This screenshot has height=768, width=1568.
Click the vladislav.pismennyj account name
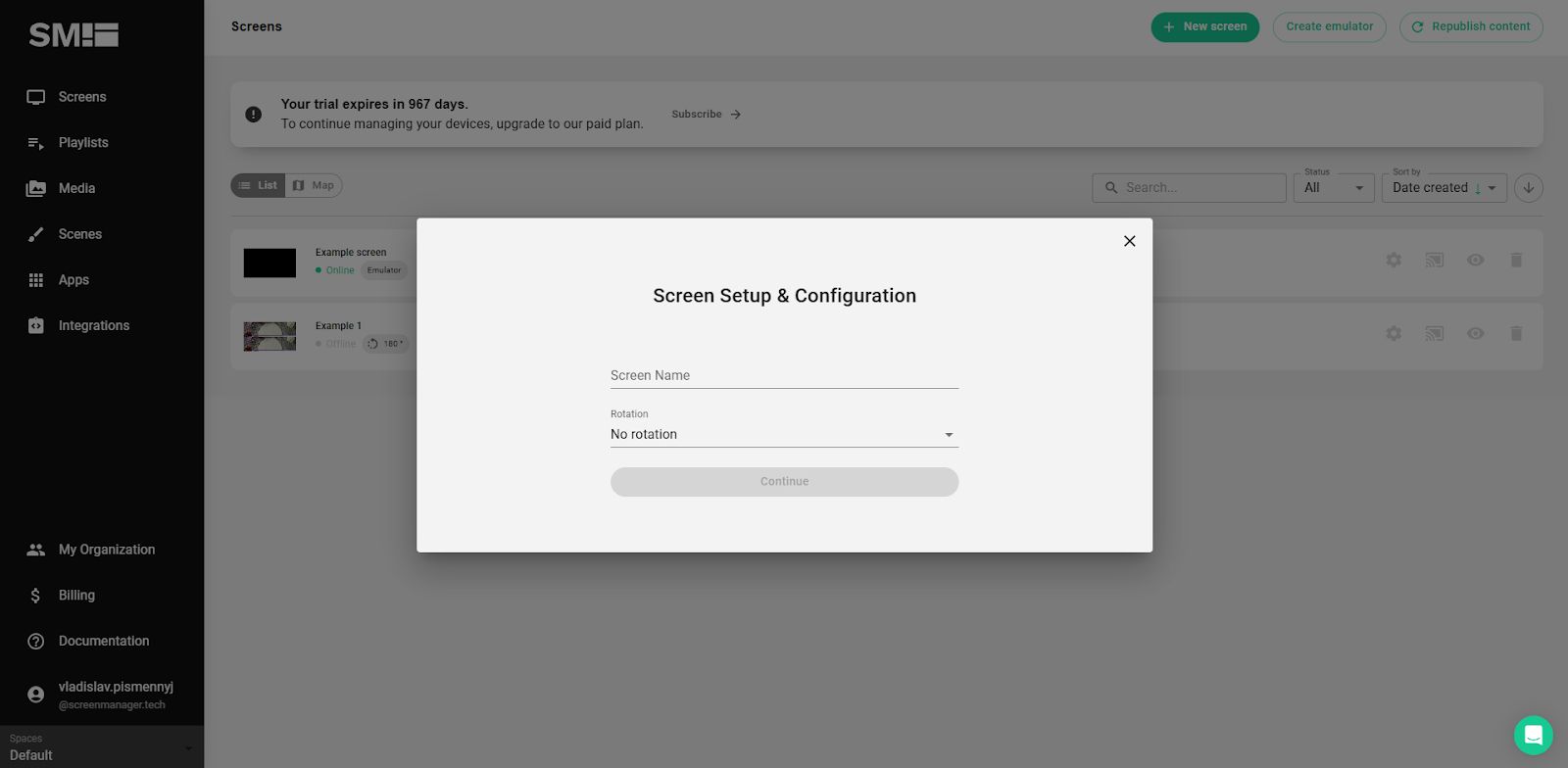point(116,687)
